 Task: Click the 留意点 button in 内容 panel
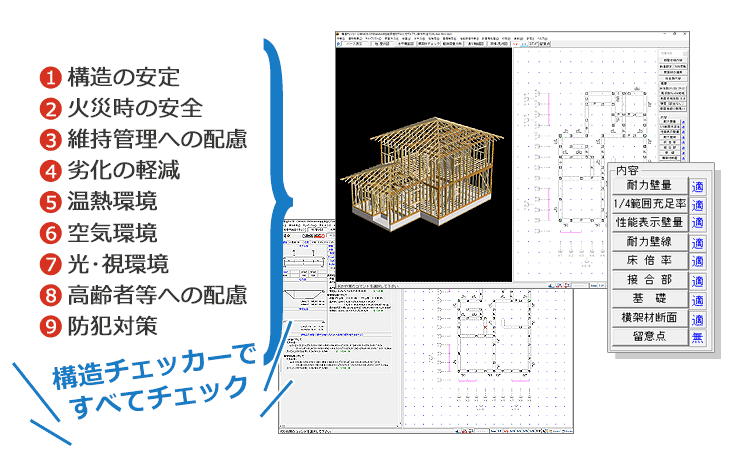click(649, 337)
